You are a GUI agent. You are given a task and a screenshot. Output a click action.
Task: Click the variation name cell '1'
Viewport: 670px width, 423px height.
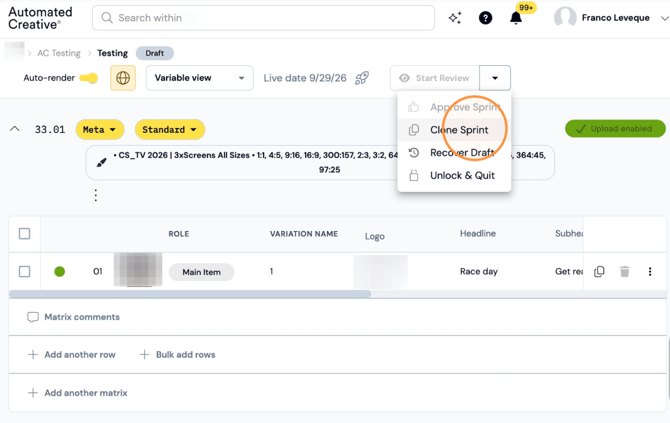[271, 271]
